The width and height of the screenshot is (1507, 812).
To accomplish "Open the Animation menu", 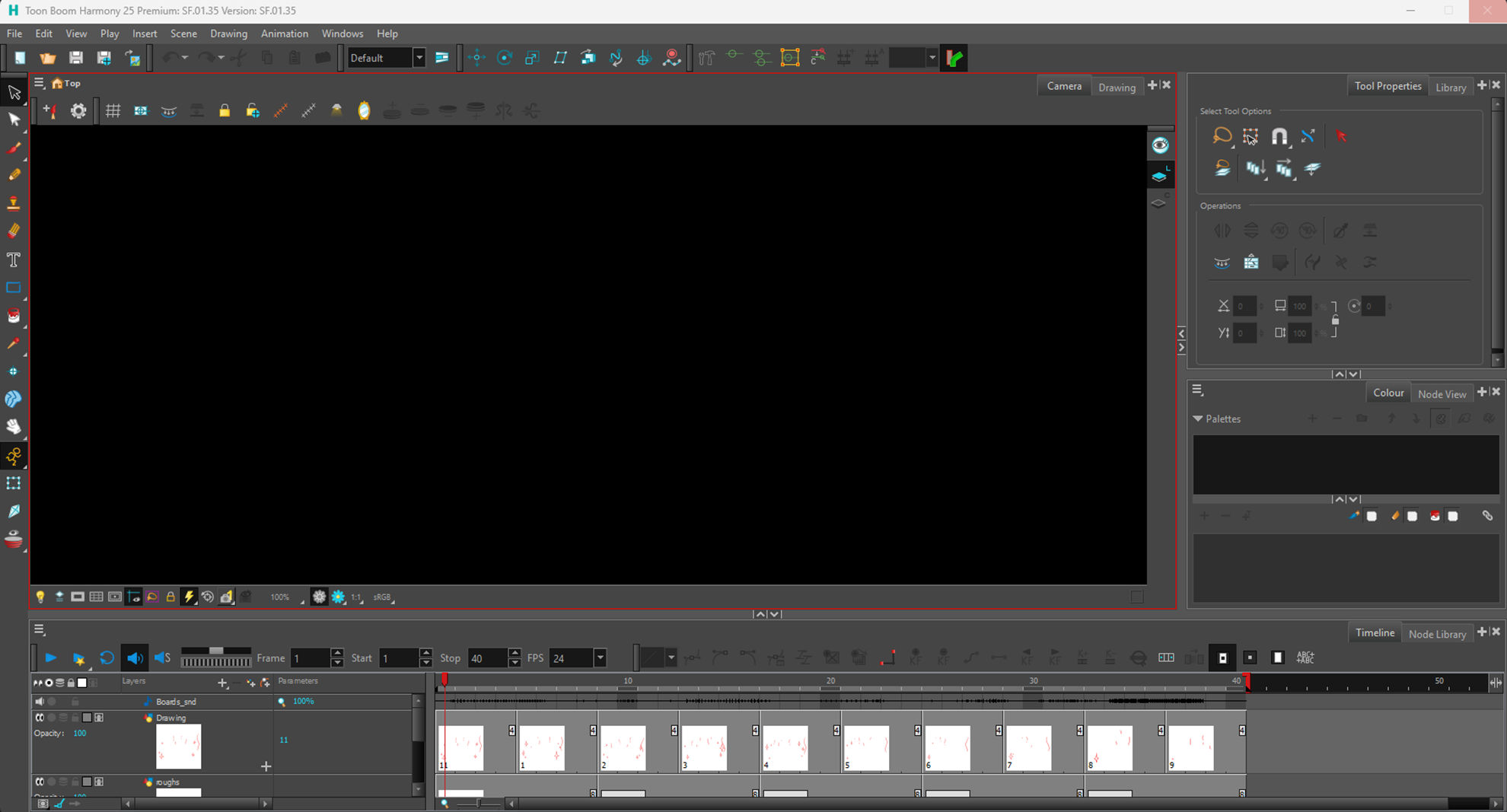I will coord(284,33).
